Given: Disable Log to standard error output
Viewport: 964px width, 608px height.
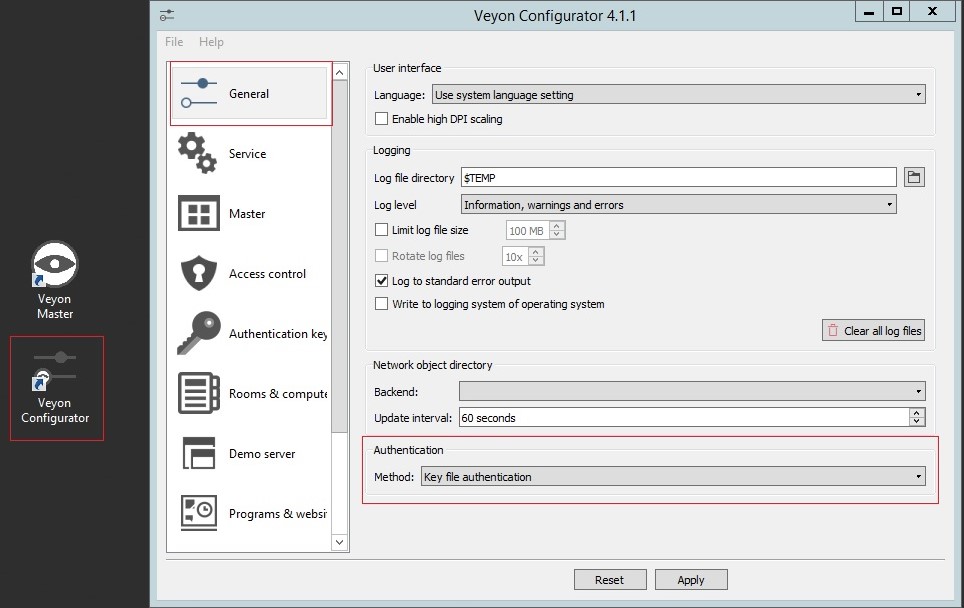Looking at the screenshot, I should pos(381,280).
